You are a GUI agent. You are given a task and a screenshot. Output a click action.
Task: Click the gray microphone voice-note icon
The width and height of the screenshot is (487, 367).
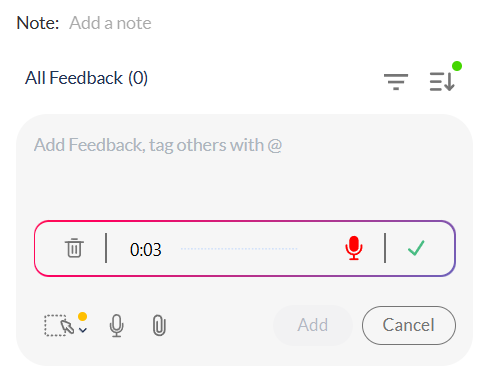[116, 326]
